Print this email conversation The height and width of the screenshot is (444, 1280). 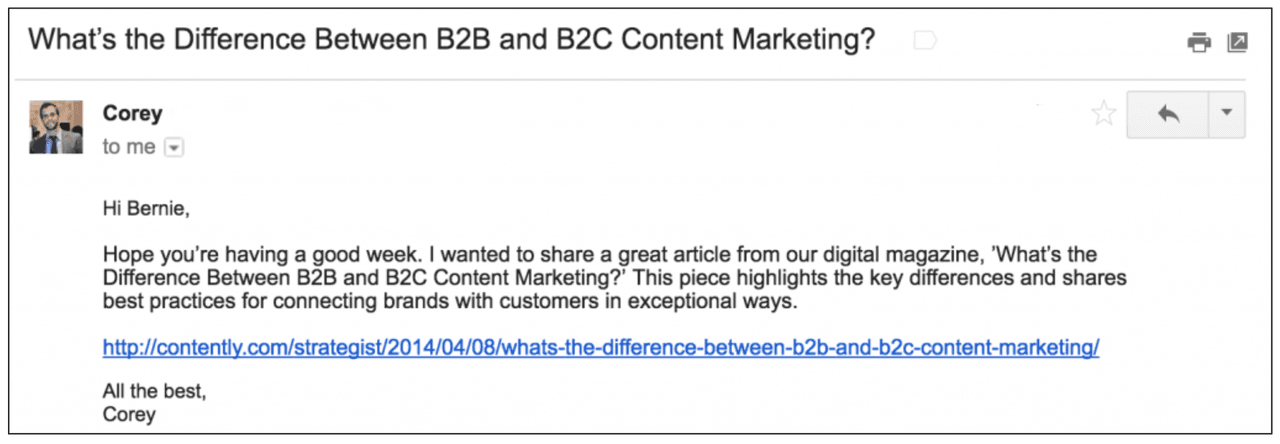[1197, 43]
